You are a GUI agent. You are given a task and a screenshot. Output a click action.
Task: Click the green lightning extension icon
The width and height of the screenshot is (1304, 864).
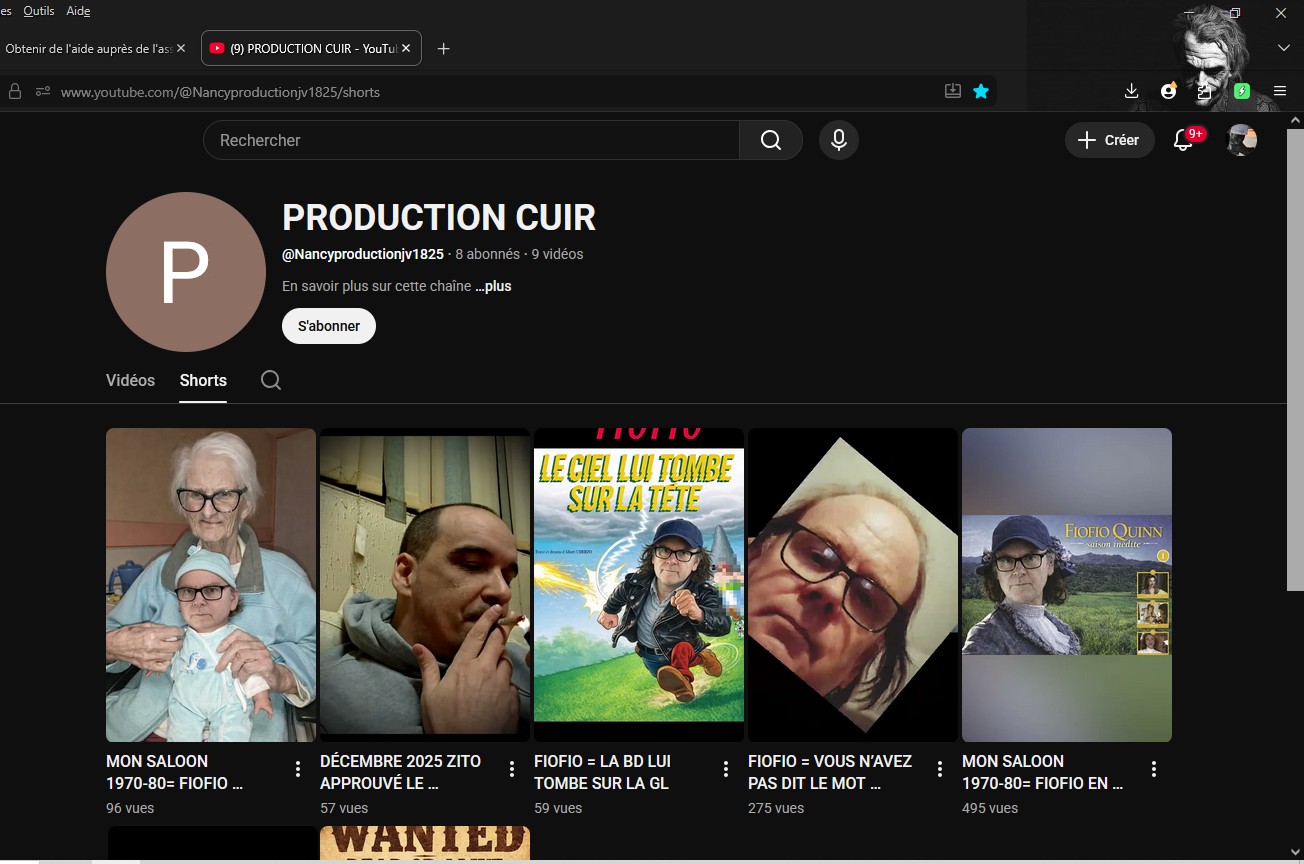pyautogui.click(x=1242, y=91)
